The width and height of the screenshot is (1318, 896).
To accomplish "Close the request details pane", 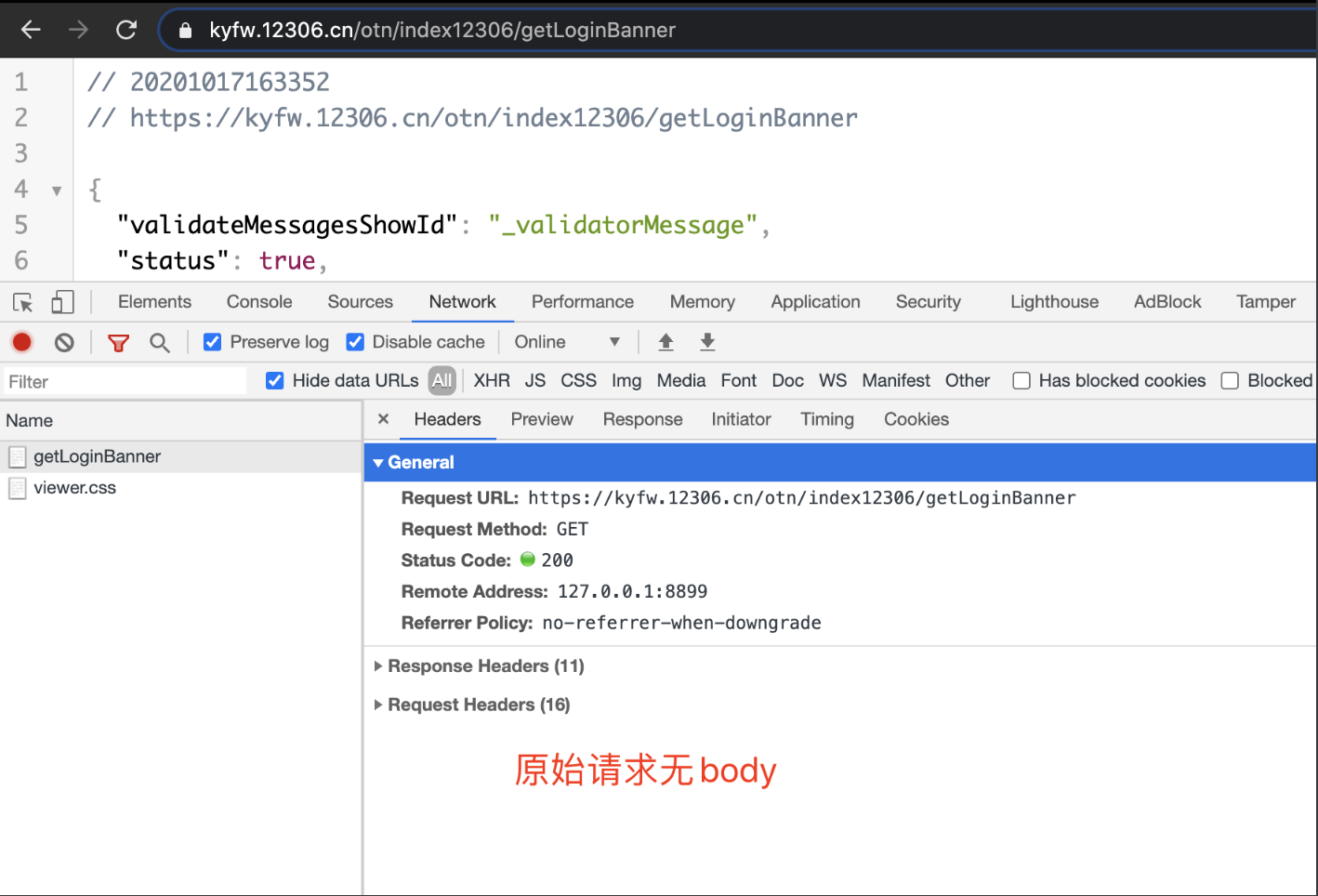I will [x=383, y=419].
